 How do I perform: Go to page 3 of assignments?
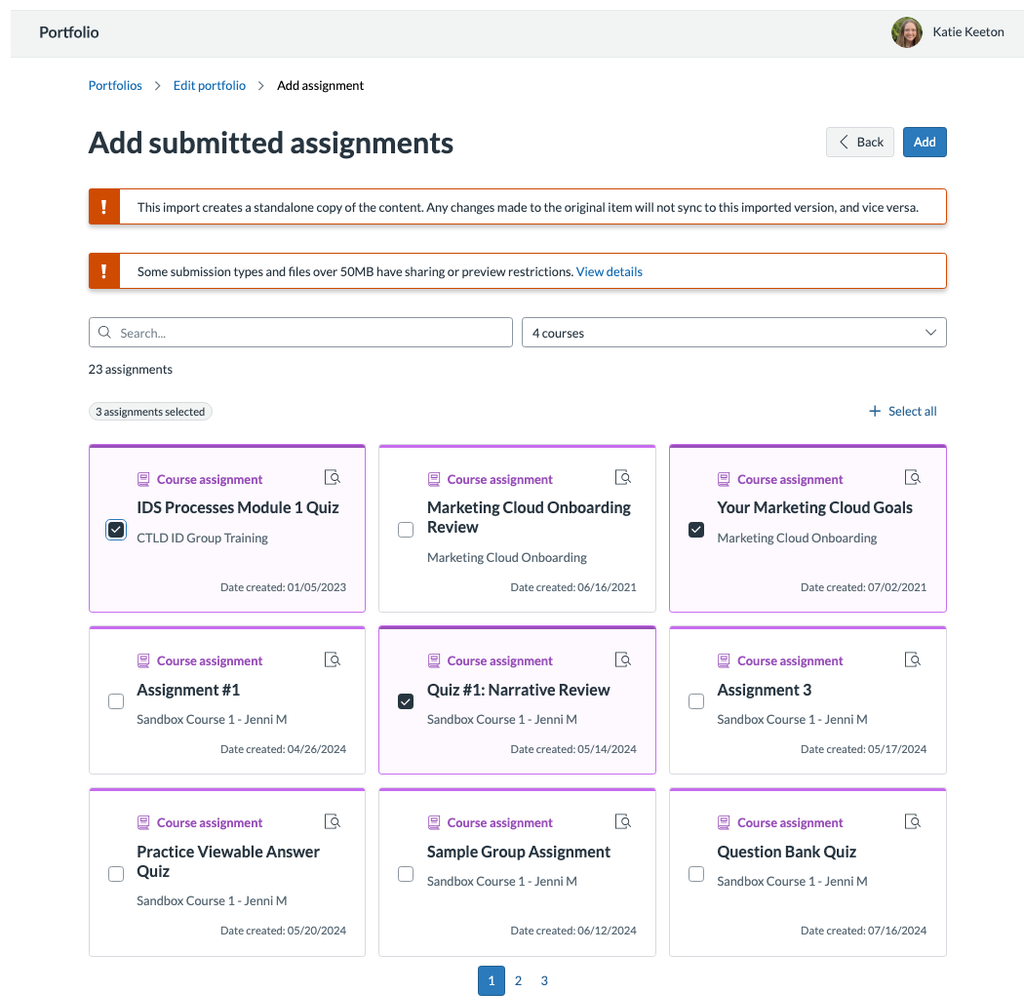click(x=544, y=980)
